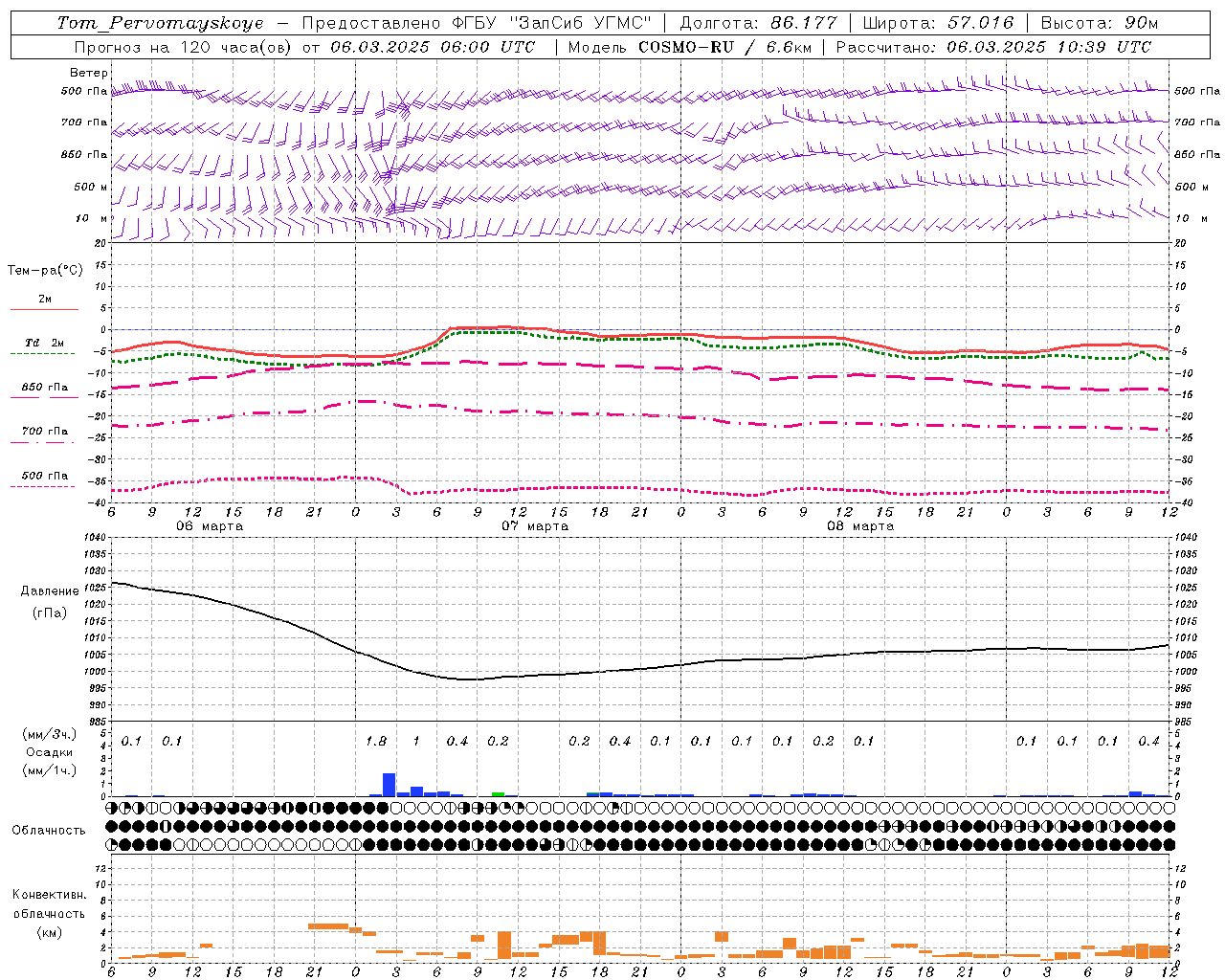Click the 07 марта date label

pos(535,526)
